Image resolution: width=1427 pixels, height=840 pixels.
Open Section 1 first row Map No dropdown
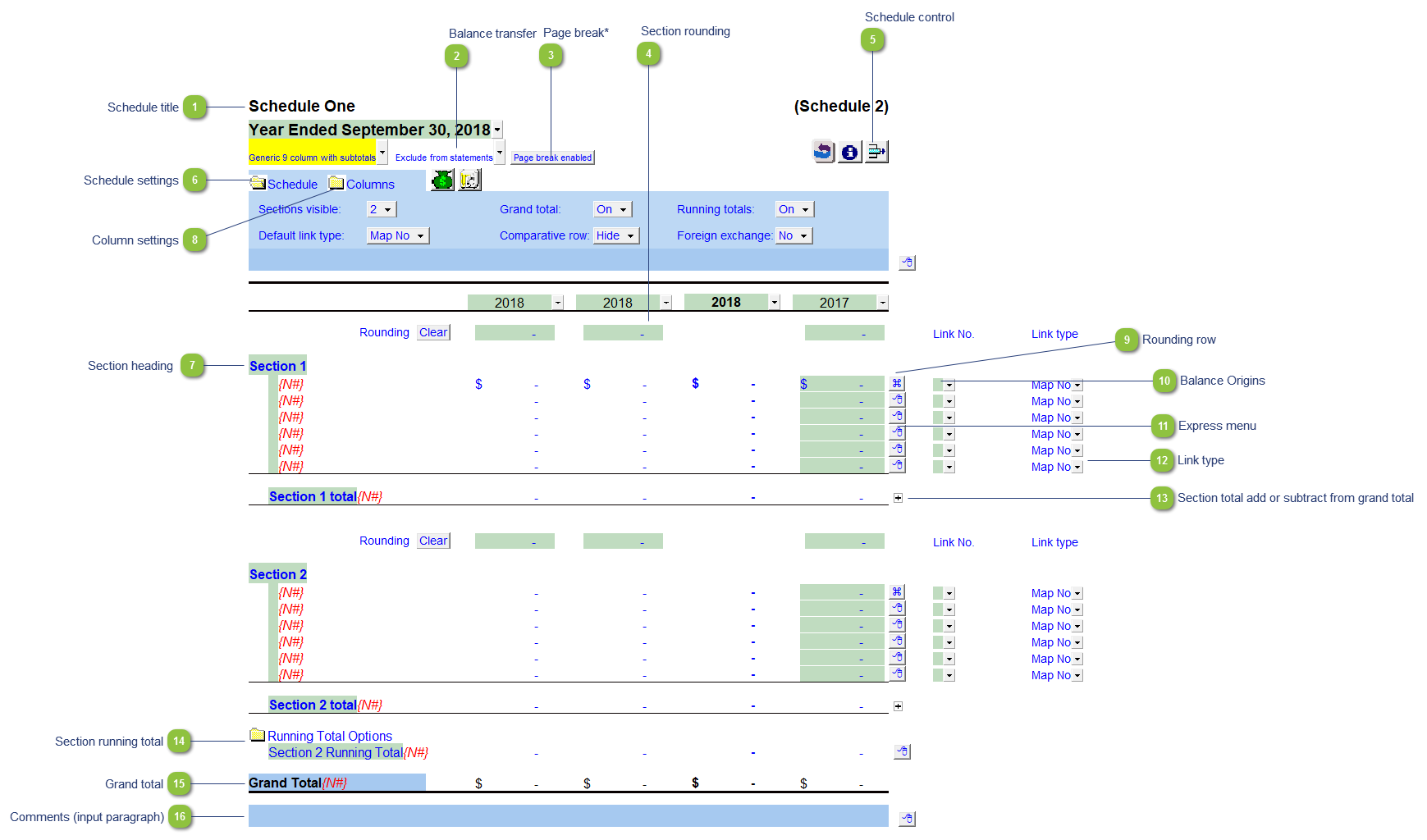[x=1077, y=385]
